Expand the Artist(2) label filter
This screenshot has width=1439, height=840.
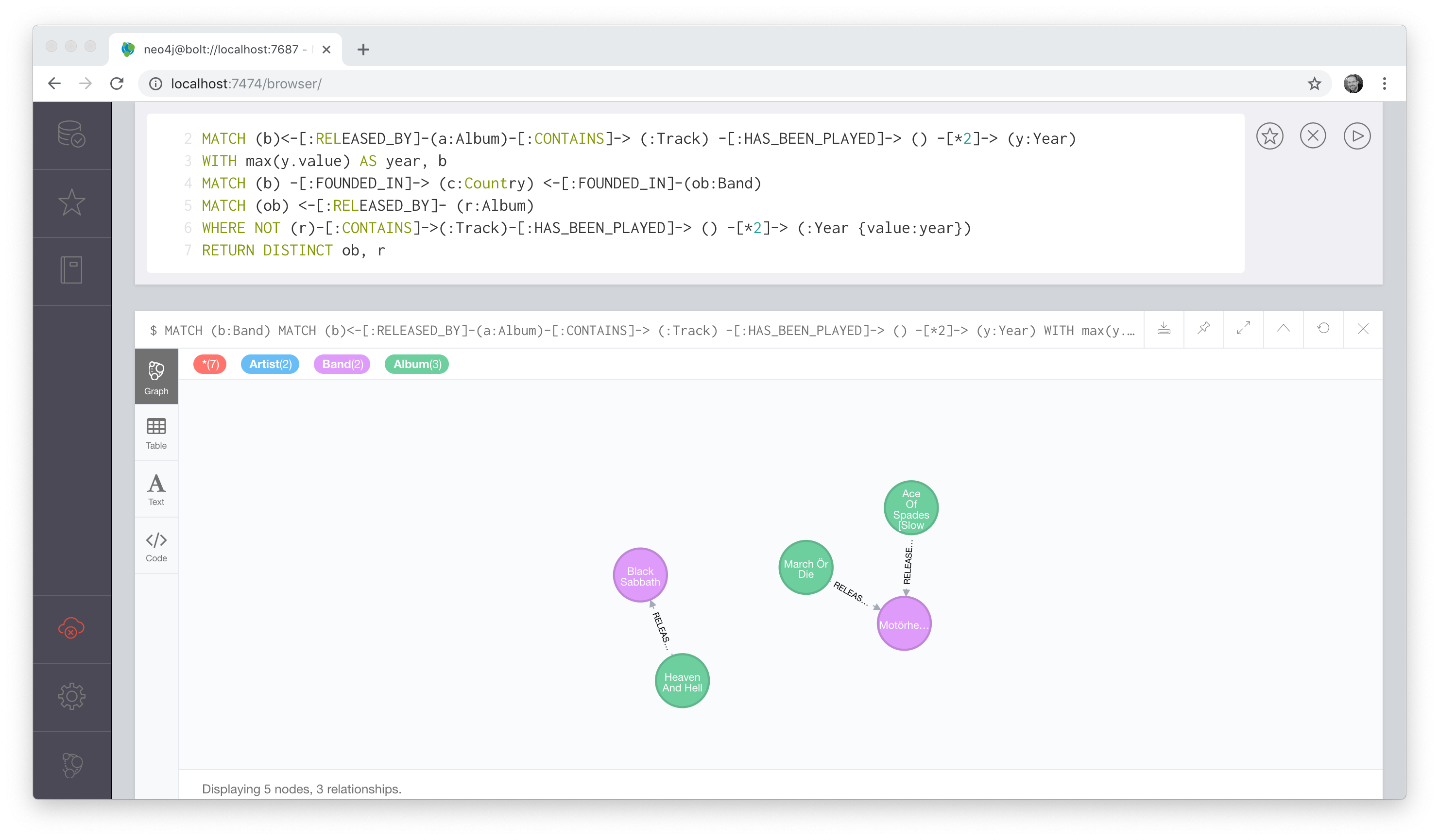[270, 364]
